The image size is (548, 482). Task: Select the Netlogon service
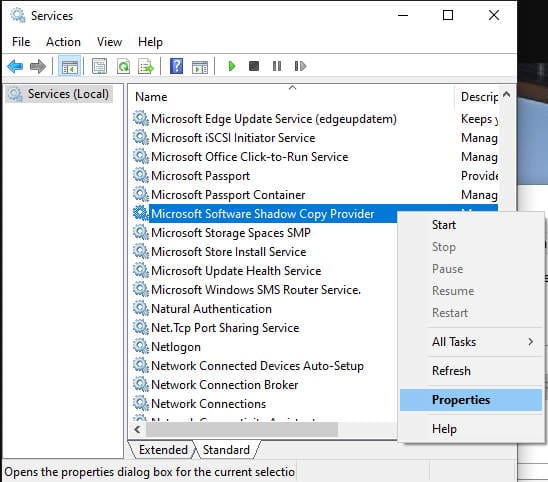tap(176, 347)
